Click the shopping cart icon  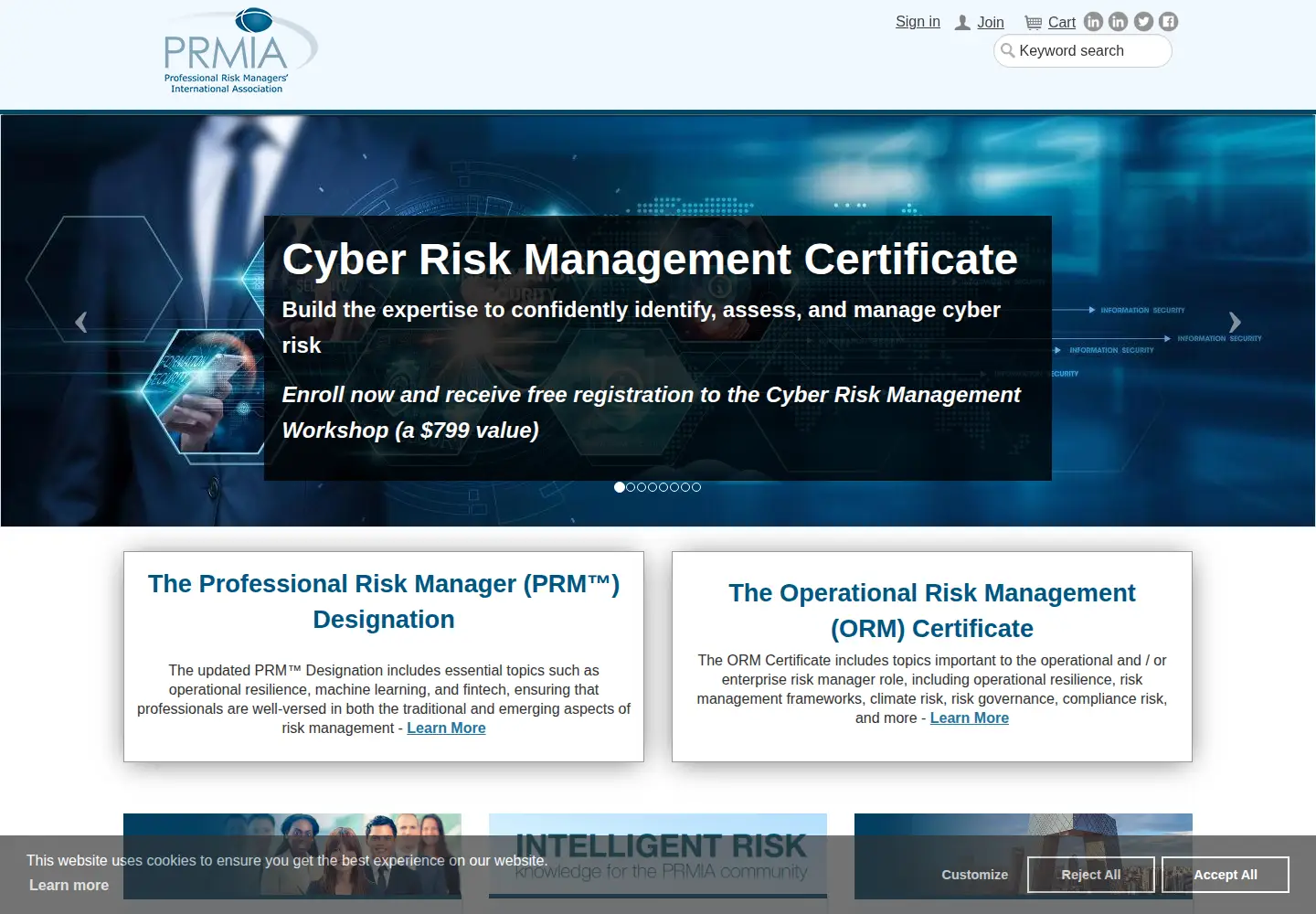tap(1034, 23)
